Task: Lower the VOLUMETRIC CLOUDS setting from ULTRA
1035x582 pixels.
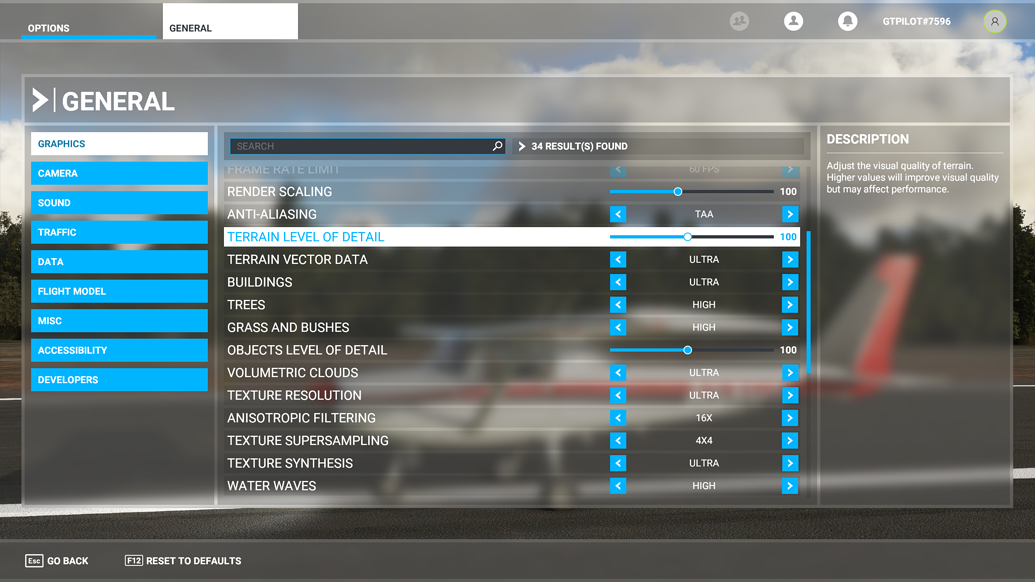Action: tap(618, 372)
